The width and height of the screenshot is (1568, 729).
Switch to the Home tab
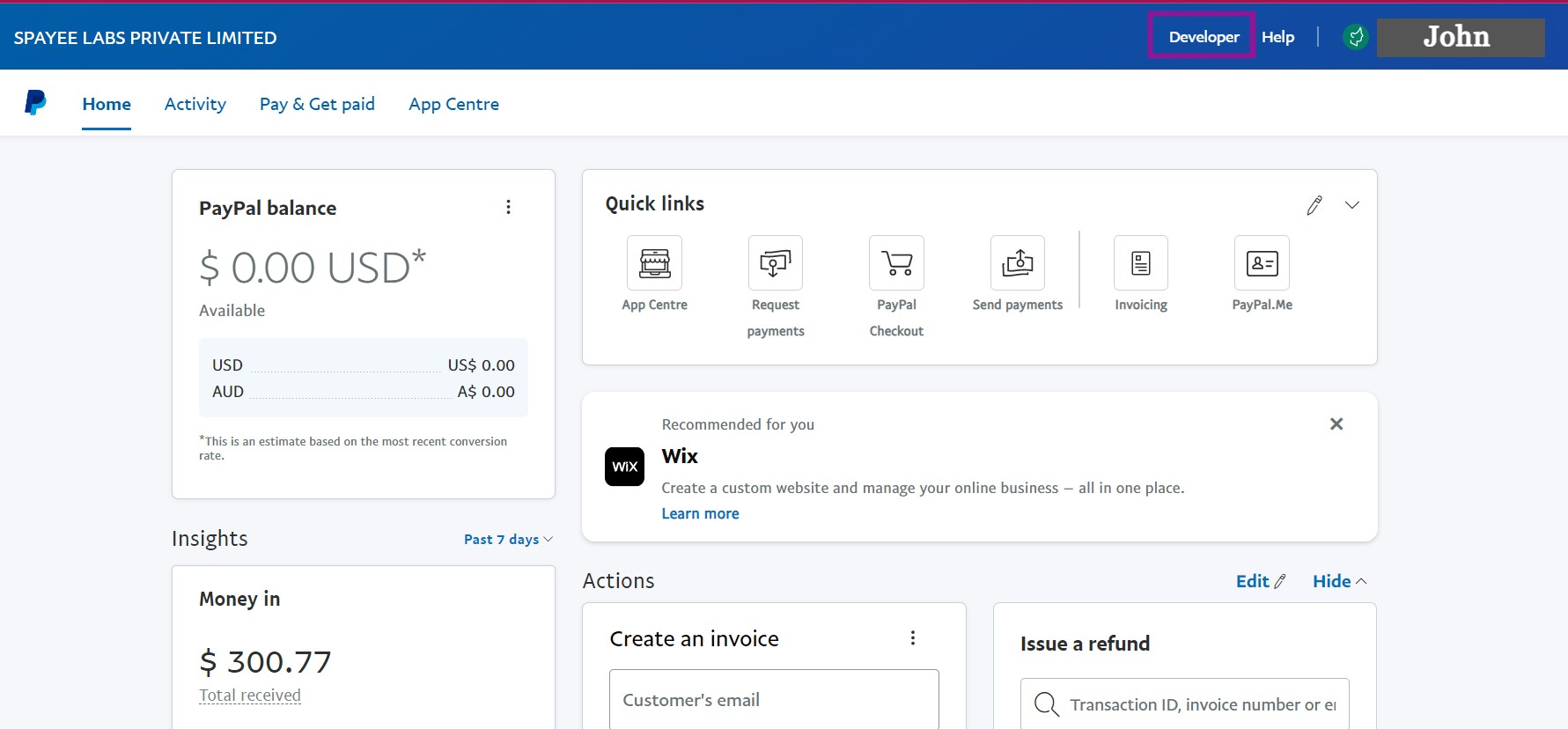(107, 104)
